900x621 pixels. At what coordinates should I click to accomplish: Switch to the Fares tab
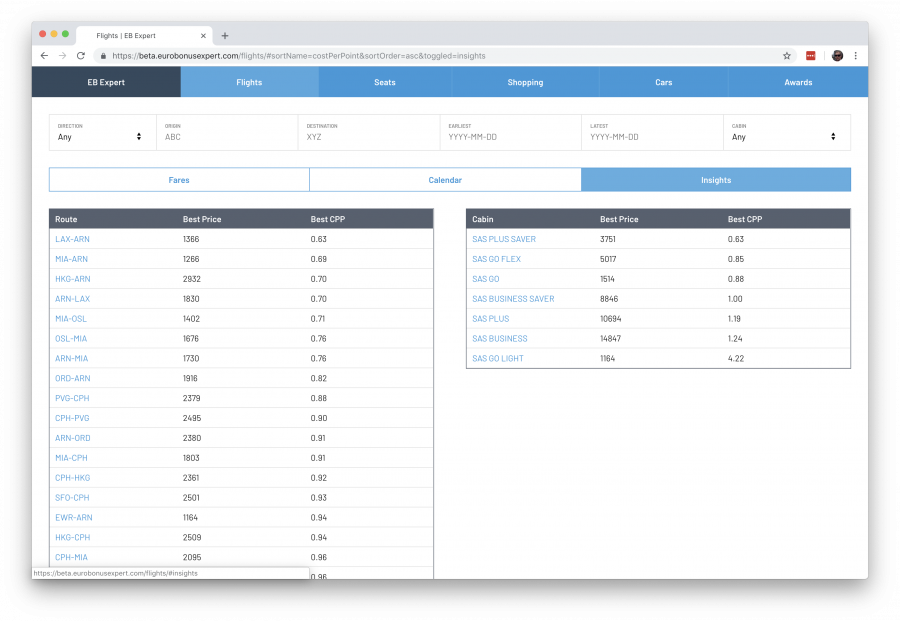click(x=179, y=180)
